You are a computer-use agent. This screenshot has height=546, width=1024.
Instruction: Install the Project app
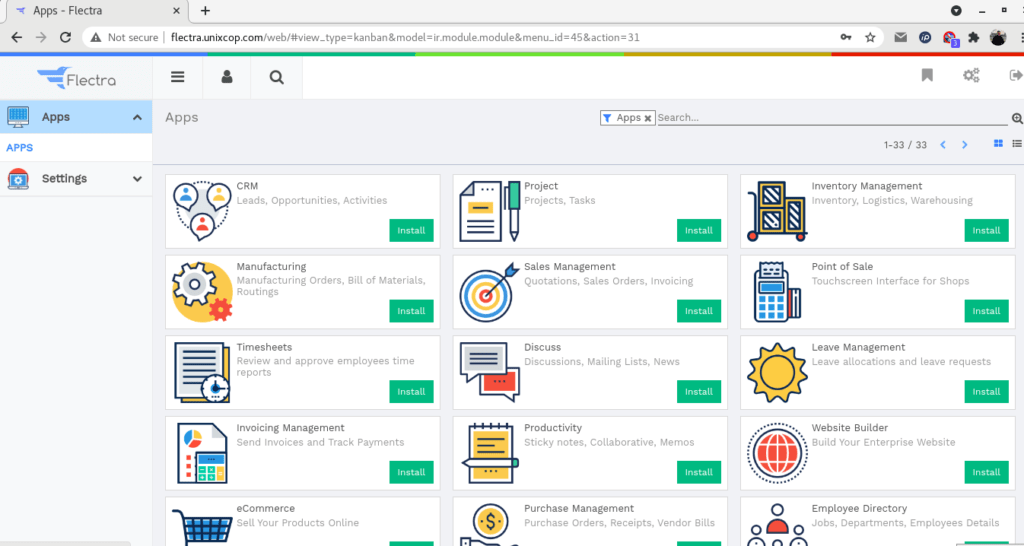click(699, 231)
